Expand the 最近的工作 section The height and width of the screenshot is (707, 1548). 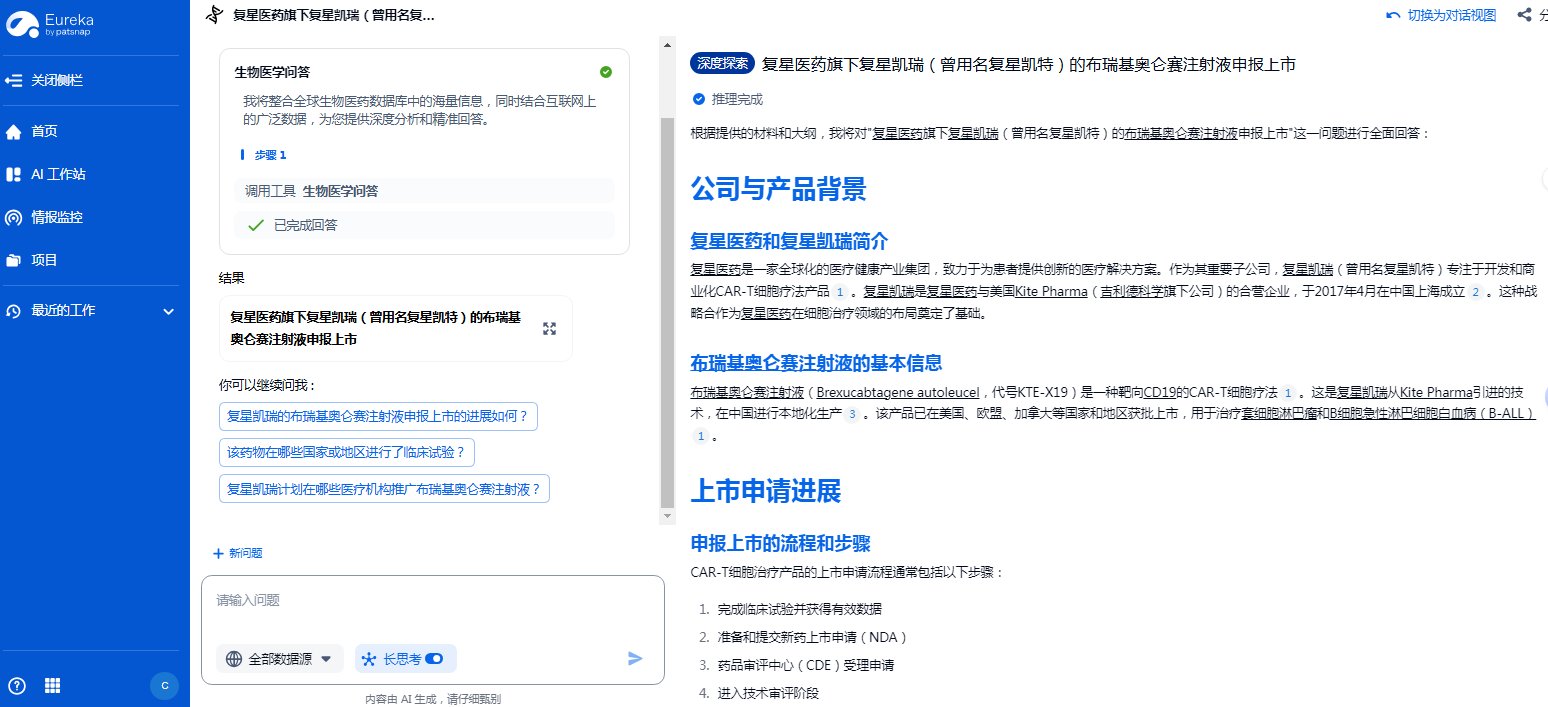point(168,311)
